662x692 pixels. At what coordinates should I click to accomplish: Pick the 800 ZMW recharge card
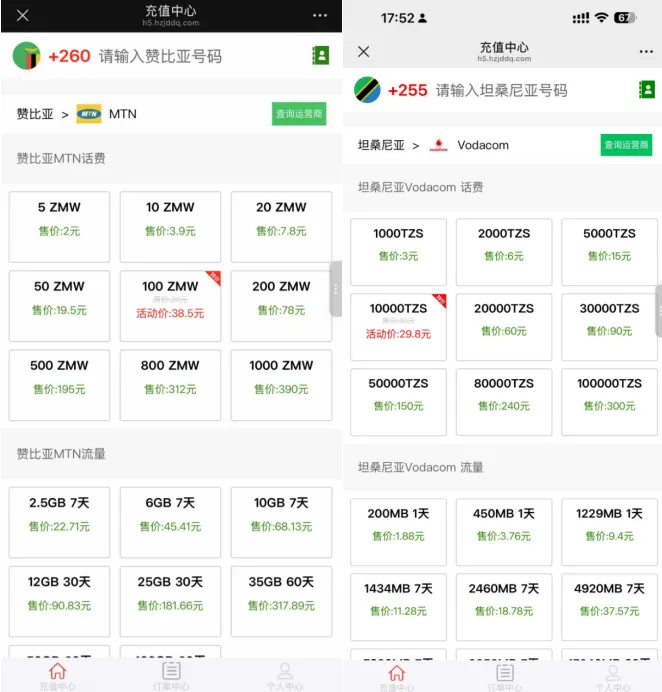coord(170,385)
